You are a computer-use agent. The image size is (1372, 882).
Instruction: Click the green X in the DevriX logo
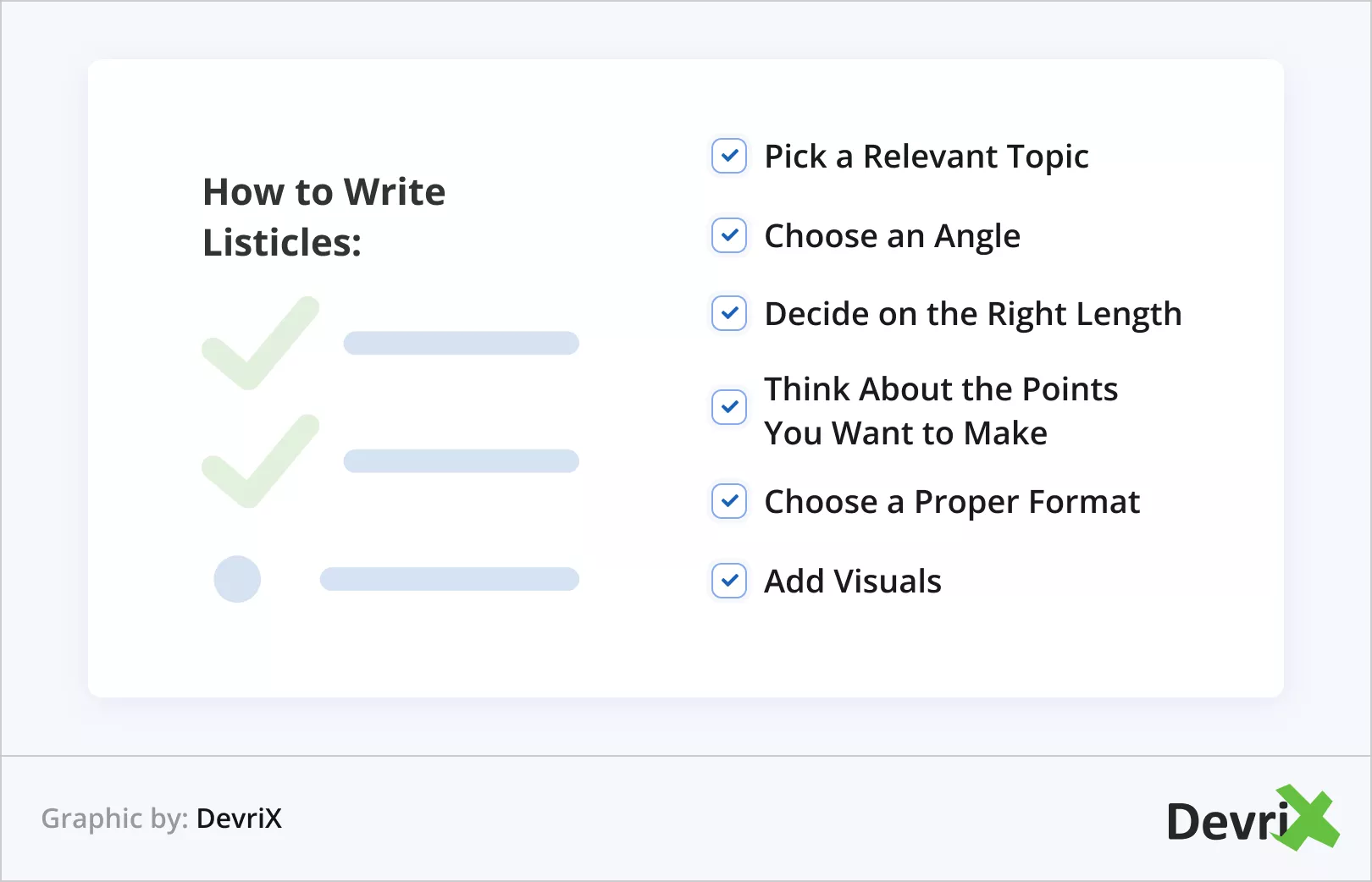pyautogui.click(x=1308, y=818)
